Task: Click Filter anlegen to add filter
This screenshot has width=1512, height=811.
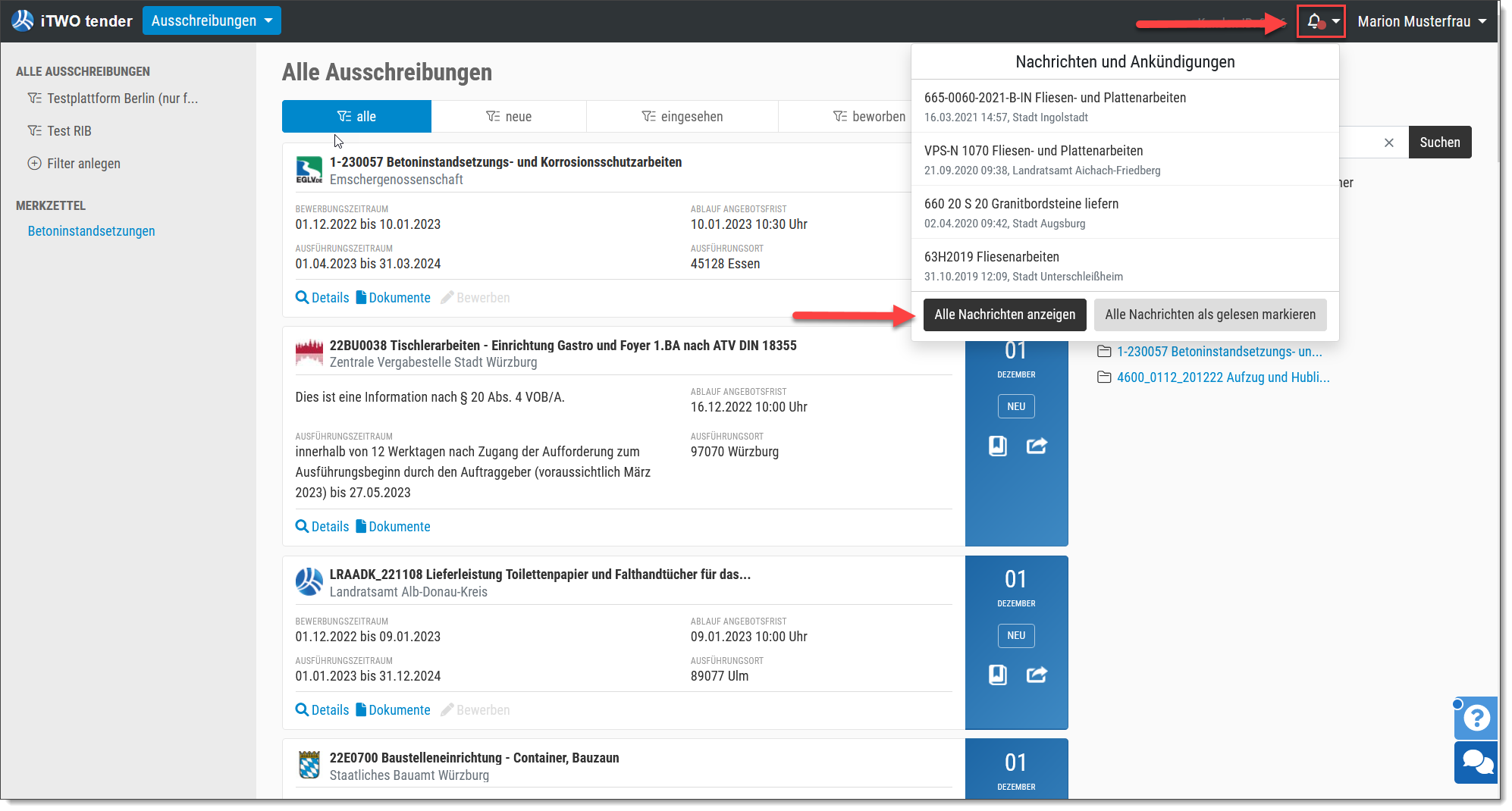Action: [x=74, y=164]
